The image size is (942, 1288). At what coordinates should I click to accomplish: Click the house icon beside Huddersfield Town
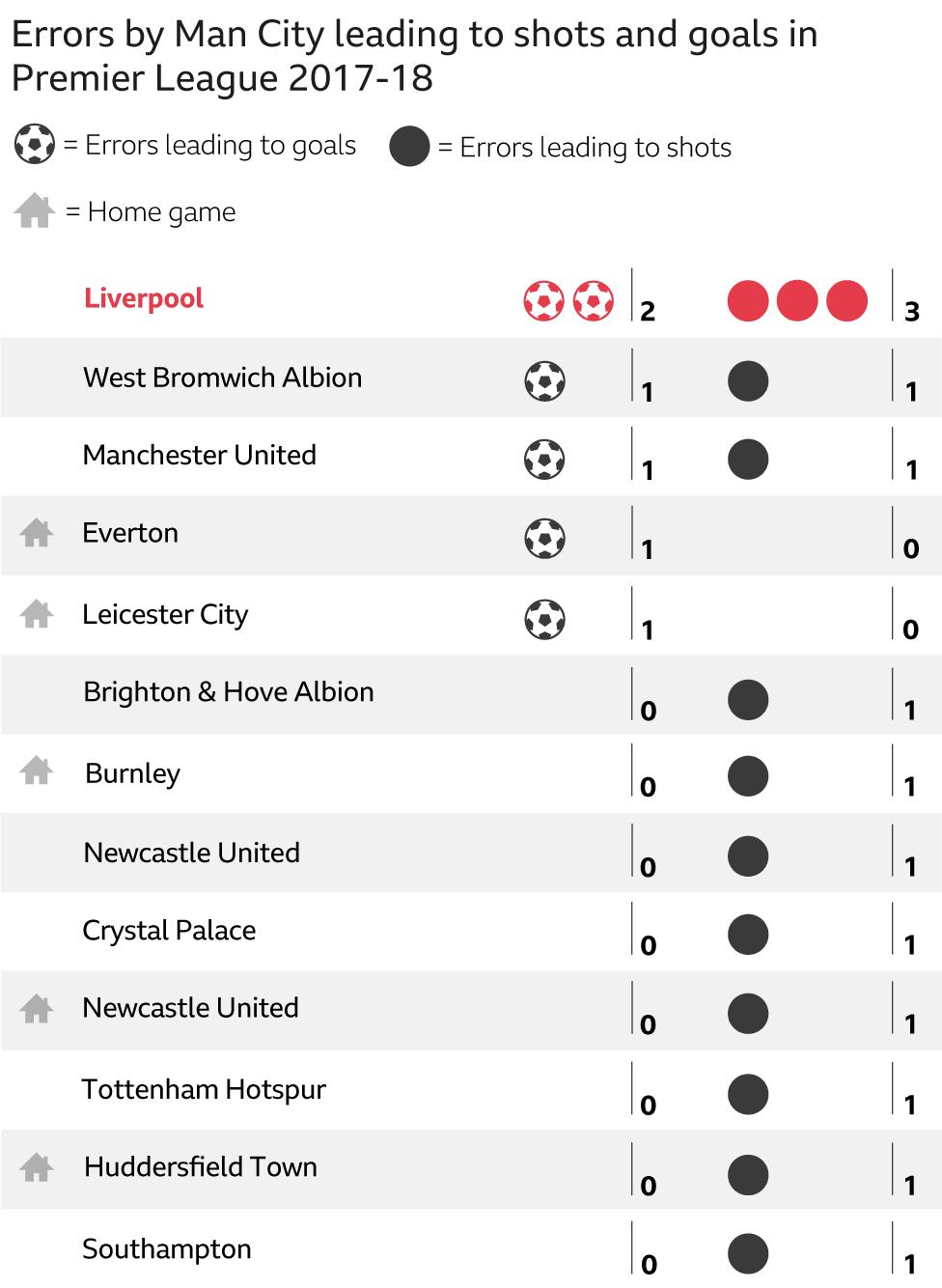[x=37, y=1167]
